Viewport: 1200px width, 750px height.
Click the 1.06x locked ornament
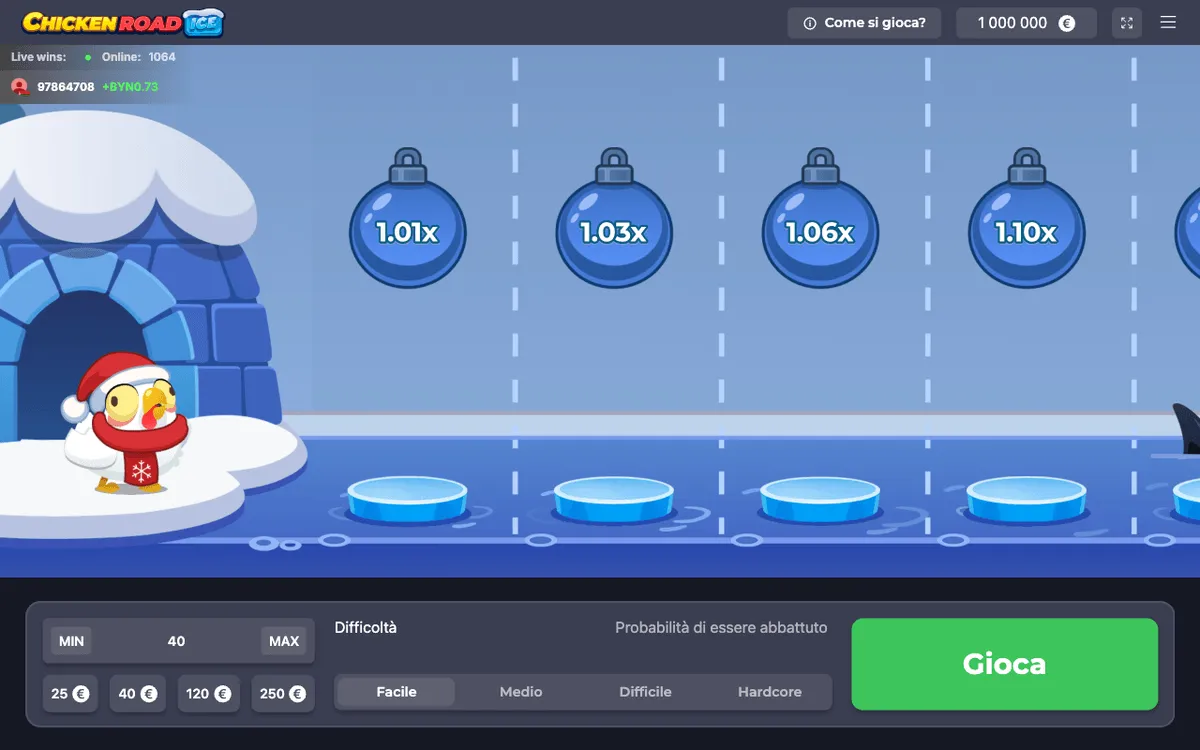(820, 219)
